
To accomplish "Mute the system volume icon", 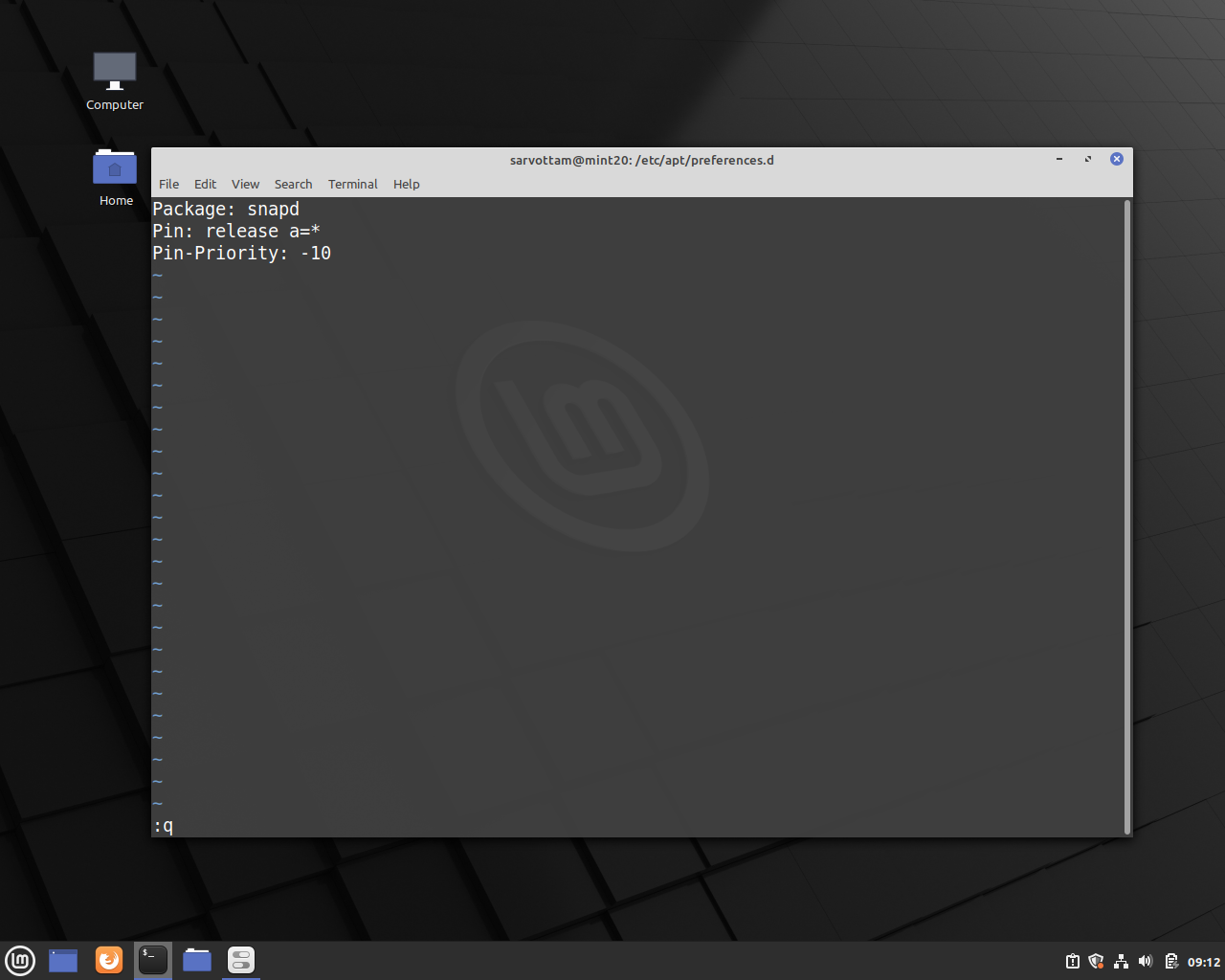I will coord(1145,961).
